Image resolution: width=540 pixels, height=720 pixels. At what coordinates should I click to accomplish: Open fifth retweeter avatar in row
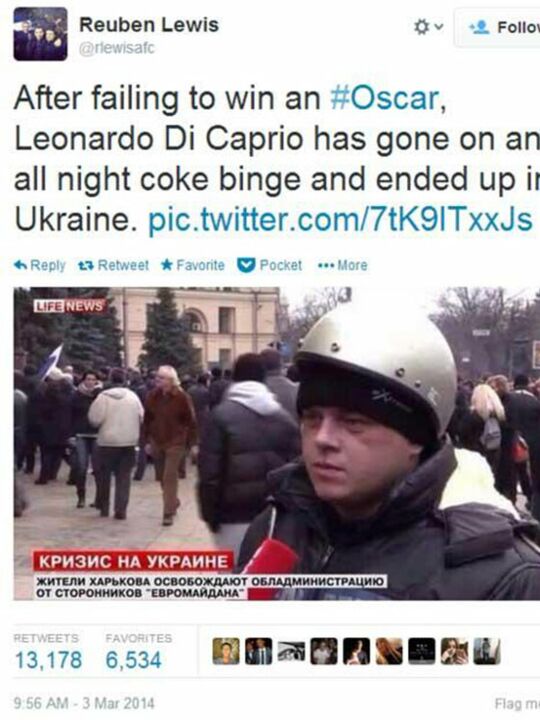point(356,651)
